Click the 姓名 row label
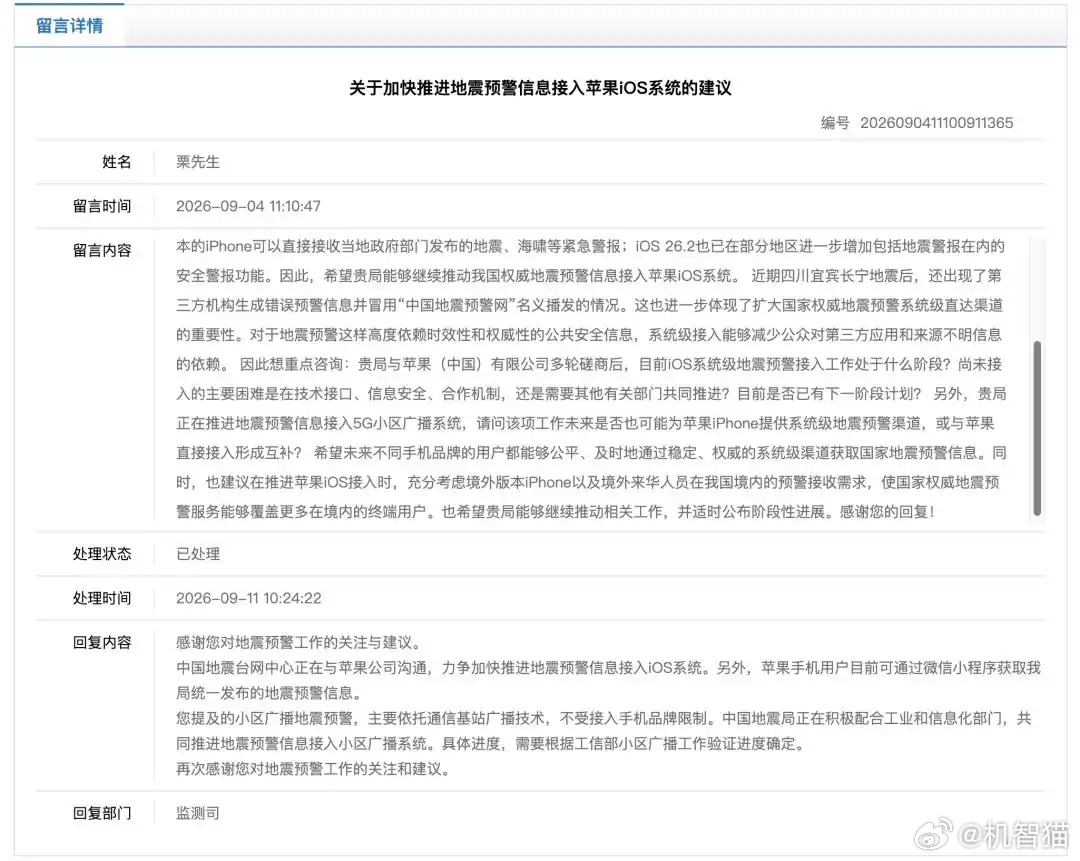Viewport: 1080px width, 861px height. (116, 162)
